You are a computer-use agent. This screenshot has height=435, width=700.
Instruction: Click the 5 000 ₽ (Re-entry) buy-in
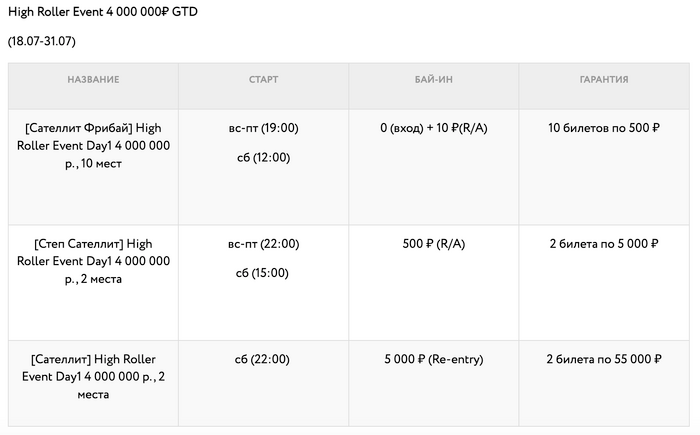coord(433,359)
